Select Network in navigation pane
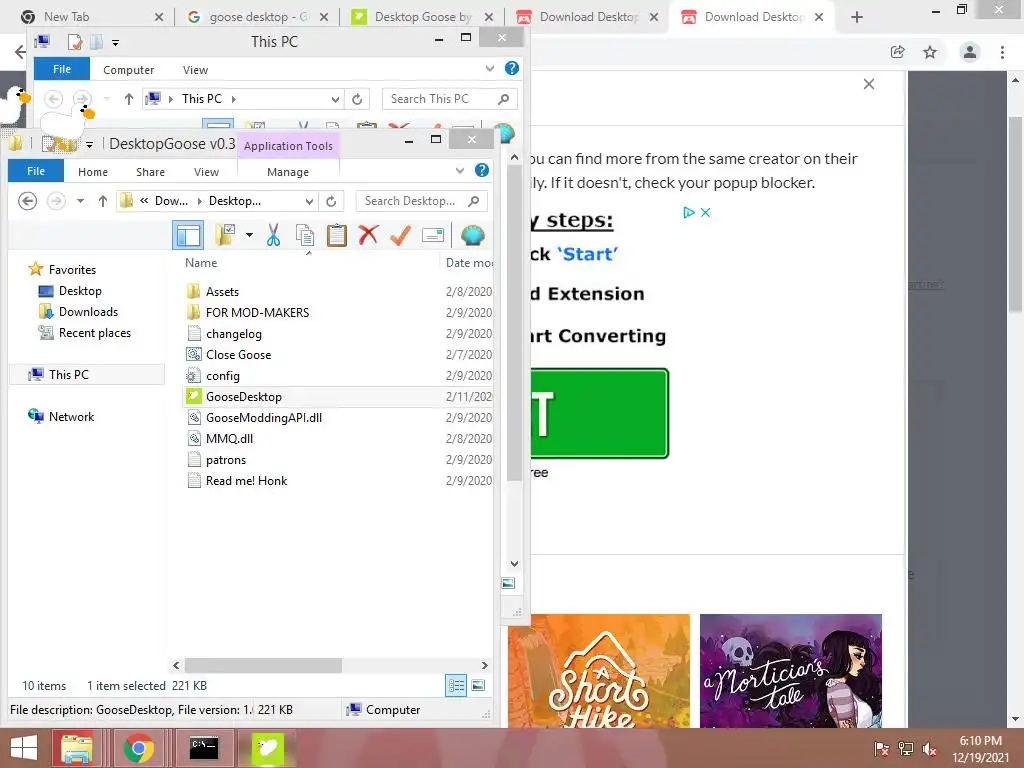Viewport: 1024px width, 768px height. click(x=71, y=416)
